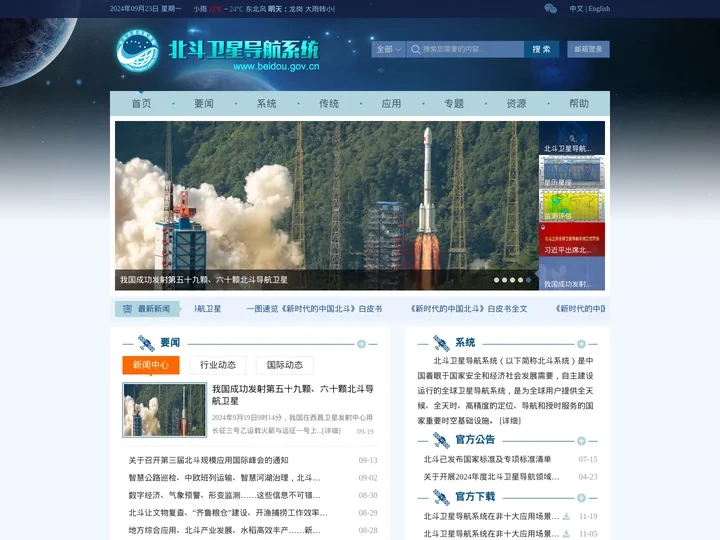Click the satellite icon beside 官方下载
720x540 pixels.
441,497
